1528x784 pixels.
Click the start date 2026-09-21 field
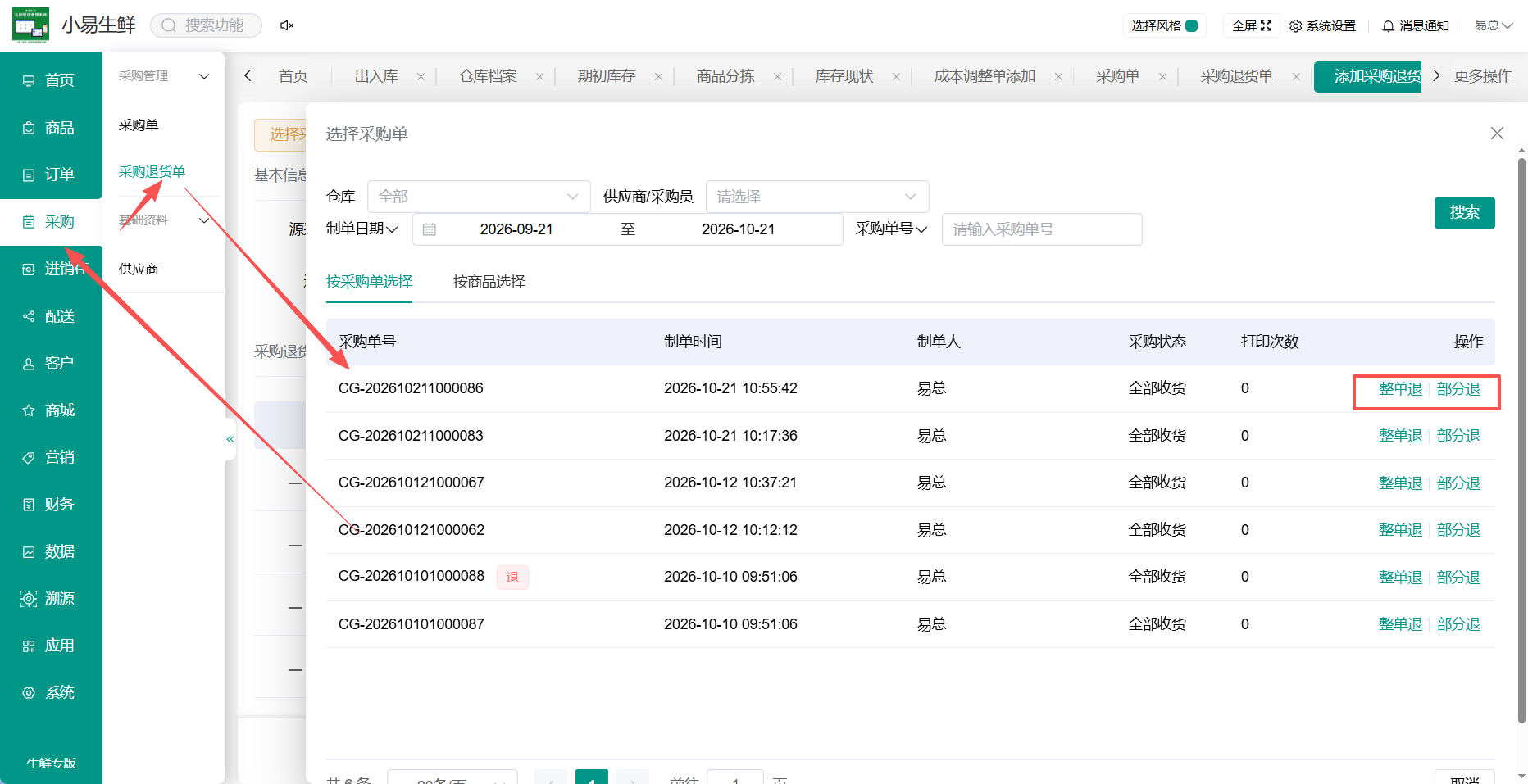tap(516, 229)
